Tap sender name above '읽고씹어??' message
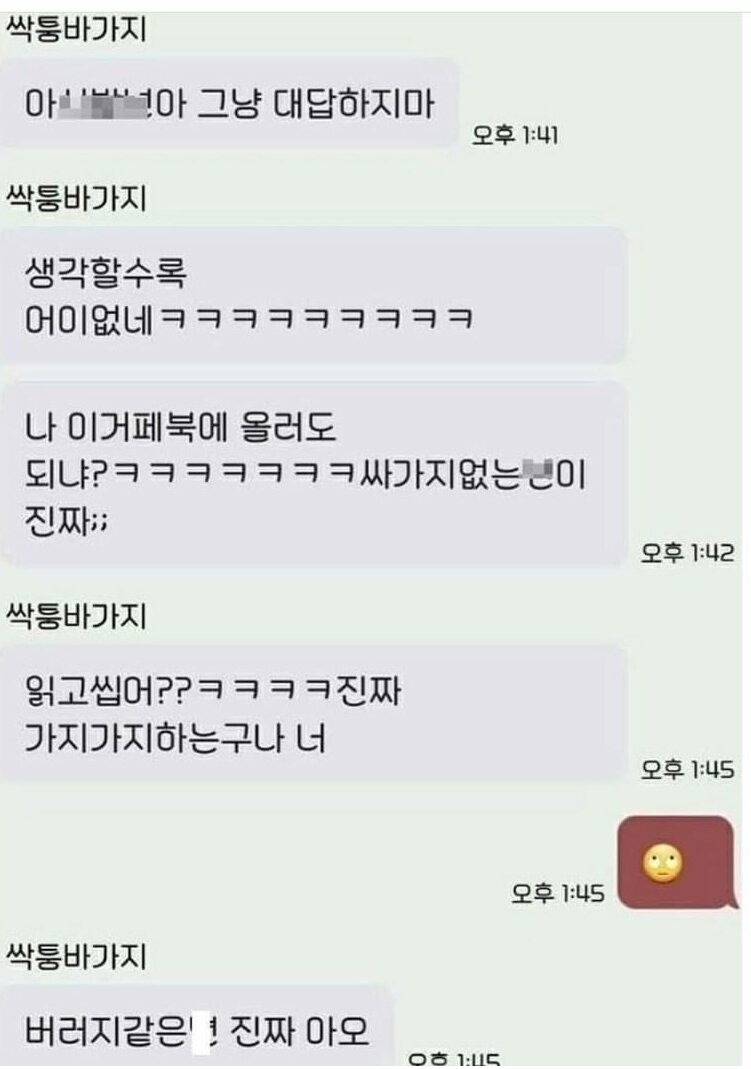Viewport: 751px width, 1069px height. coord(76,616)
